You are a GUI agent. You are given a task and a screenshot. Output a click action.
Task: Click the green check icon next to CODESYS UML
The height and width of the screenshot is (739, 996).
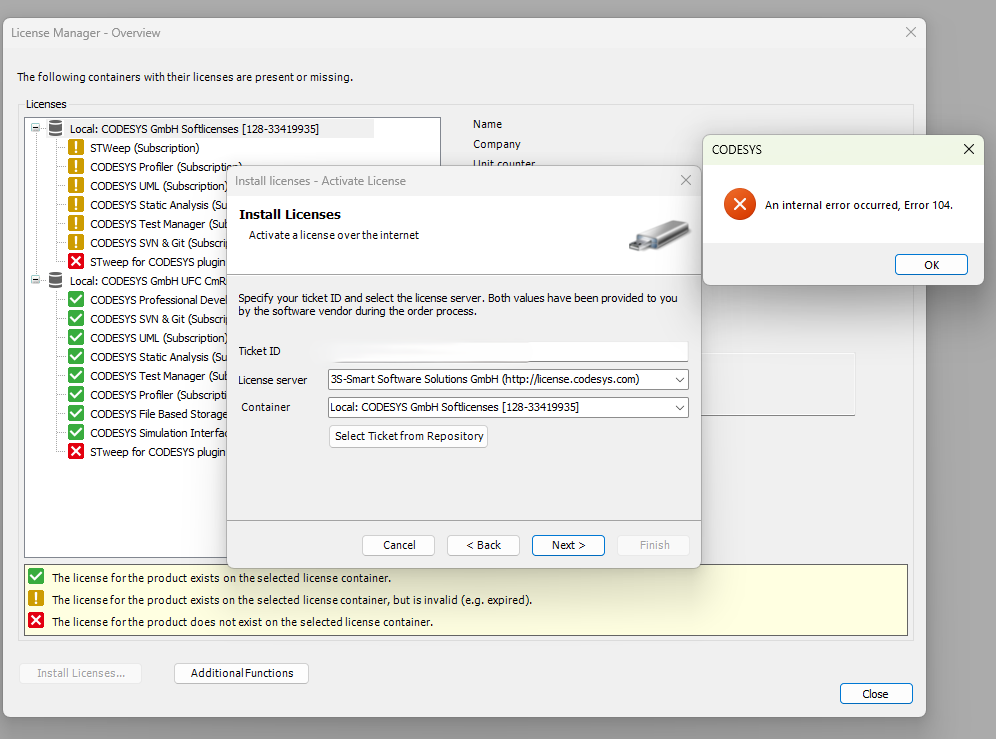pyautogui.click(x=76, y=337)
